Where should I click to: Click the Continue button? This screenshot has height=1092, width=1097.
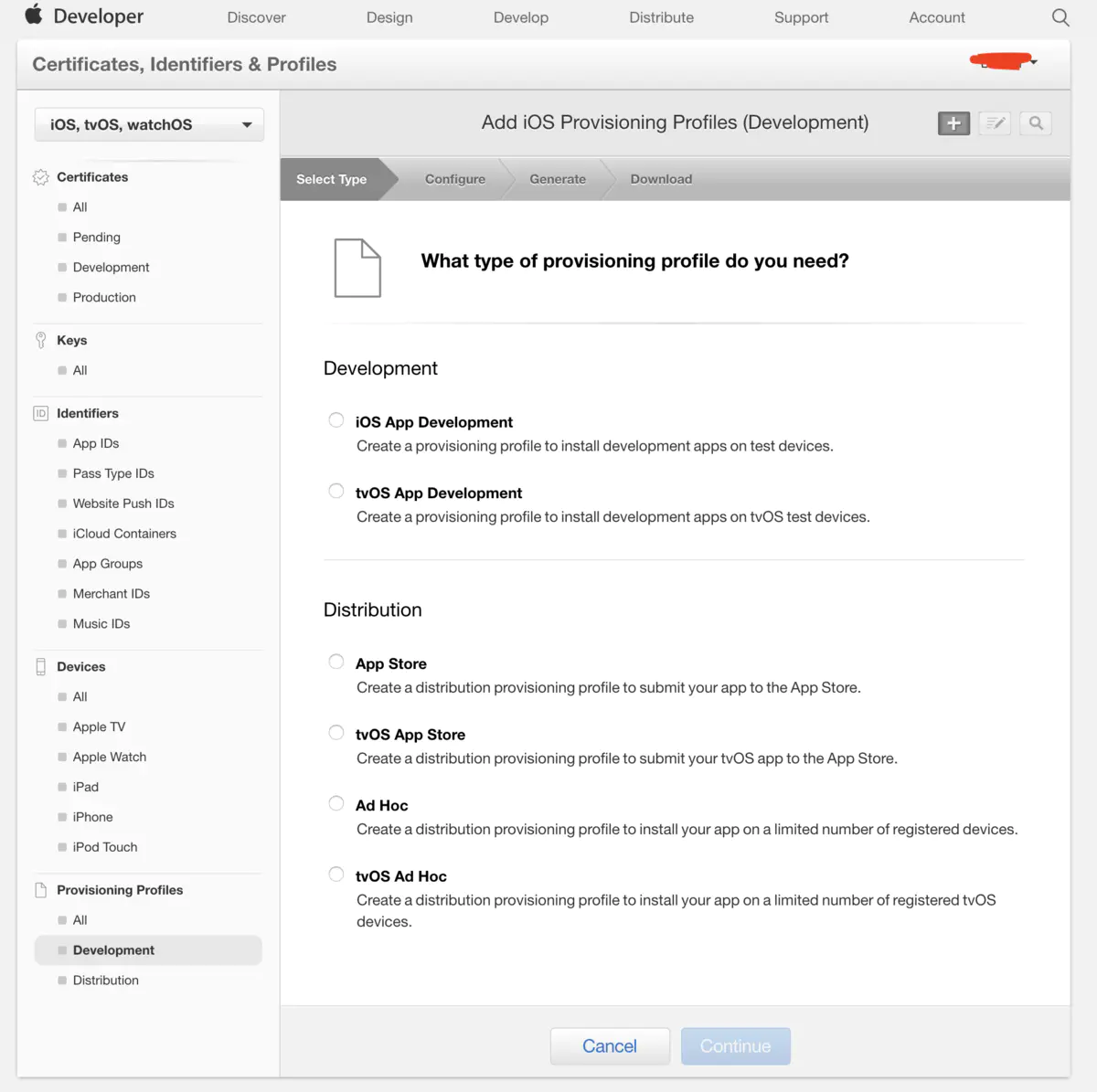point(736,1046)
